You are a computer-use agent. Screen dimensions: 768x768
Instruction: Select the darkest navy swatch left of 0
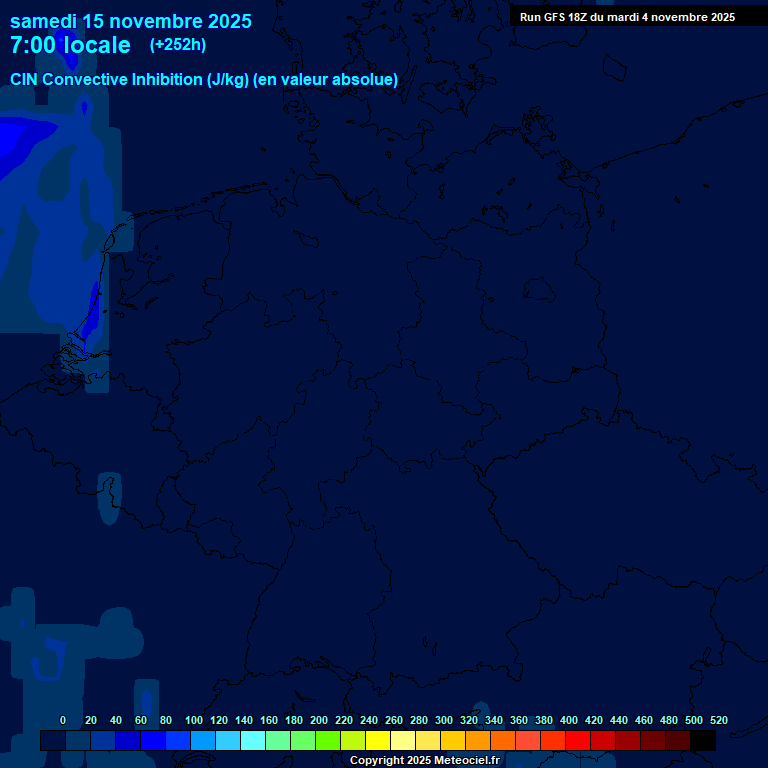tap(53, 740)
